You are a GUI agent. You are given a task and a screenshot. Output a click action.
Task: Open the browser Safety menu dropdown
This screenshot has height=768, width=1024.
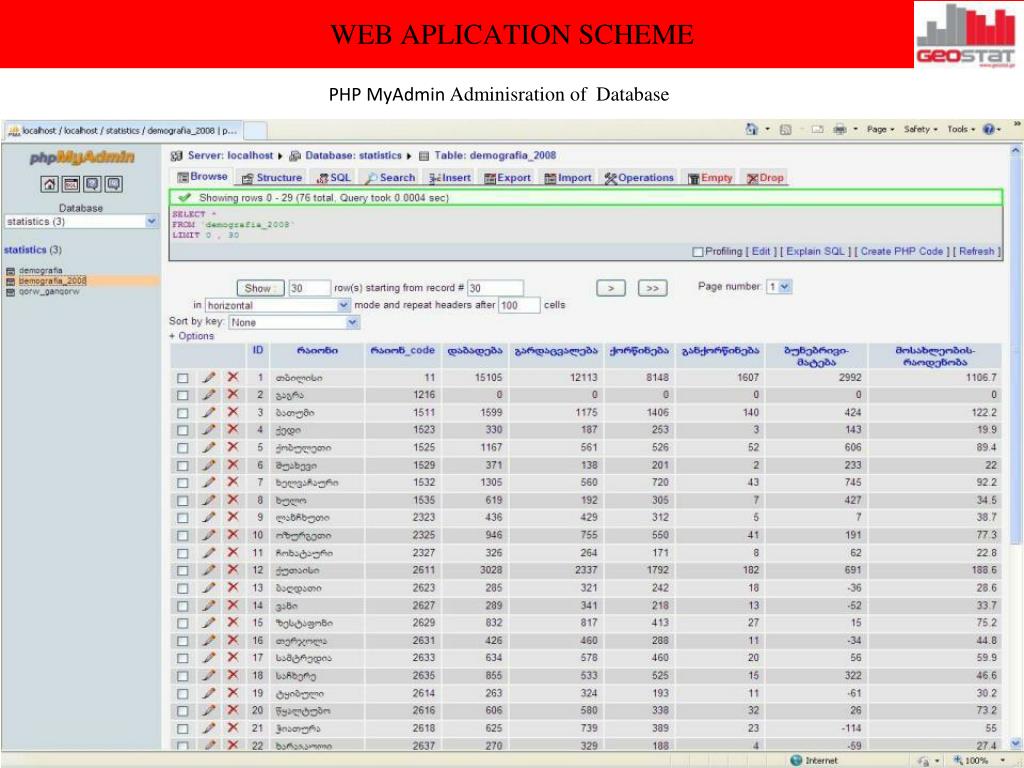pos(920,129)
